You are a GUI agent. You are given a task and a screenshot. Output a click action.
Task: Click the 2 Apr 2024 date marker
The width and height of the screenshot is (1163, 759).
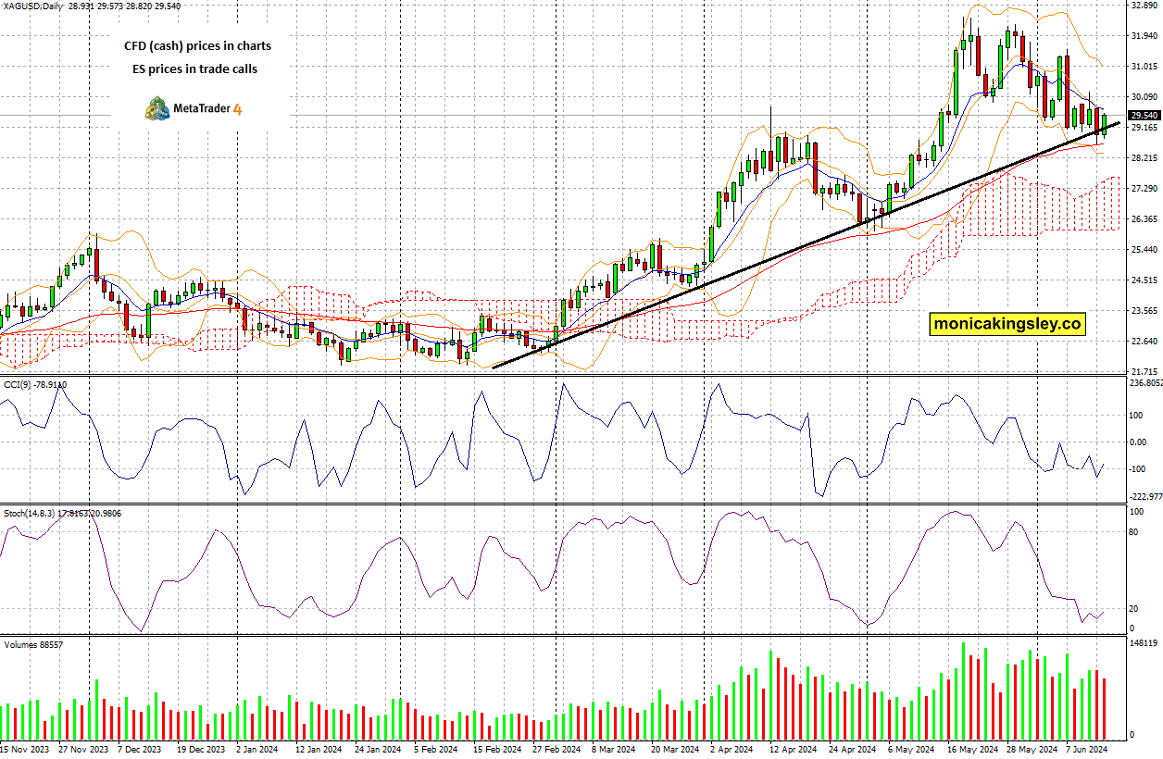[x=731, y=749]
